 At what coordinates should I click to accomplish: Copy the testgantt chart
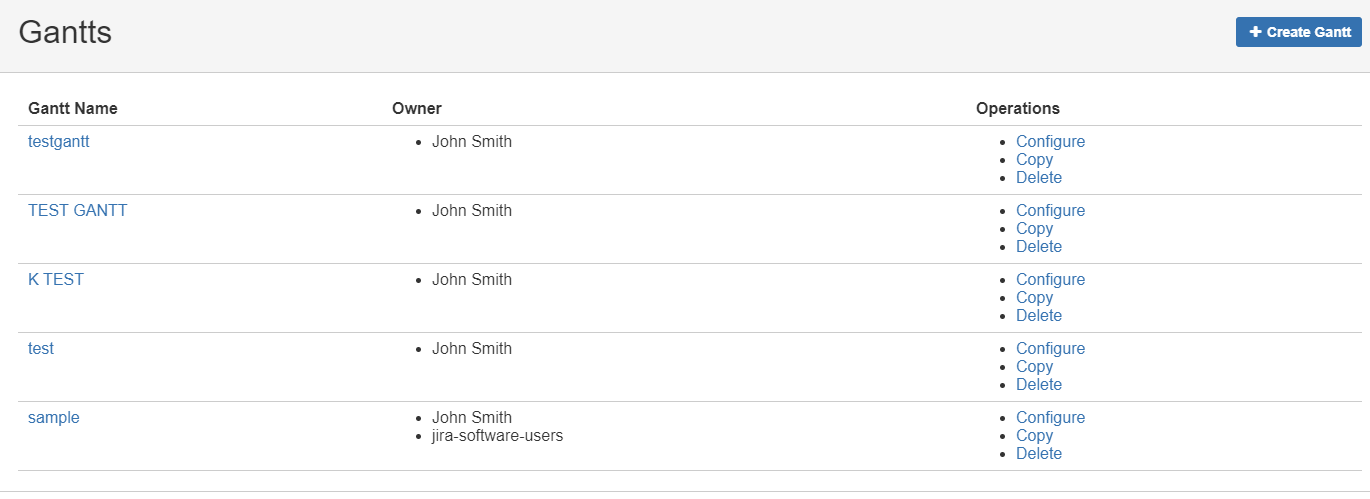(1034, 160)
